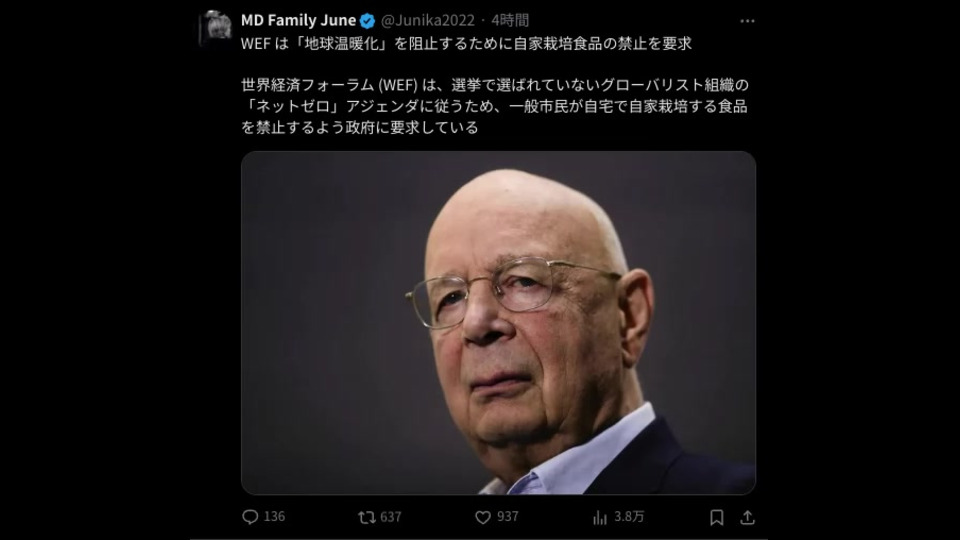
Task: Open the attached photo of the man in glasses
Action: tap(498, 323)
